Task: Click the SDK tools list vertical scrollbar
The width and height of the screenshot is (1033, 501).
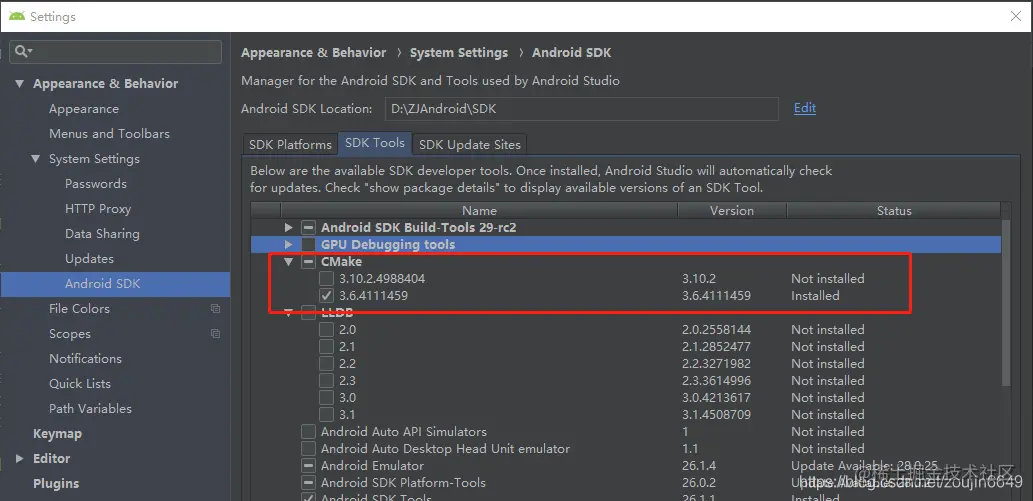Action: (1005, 303)
